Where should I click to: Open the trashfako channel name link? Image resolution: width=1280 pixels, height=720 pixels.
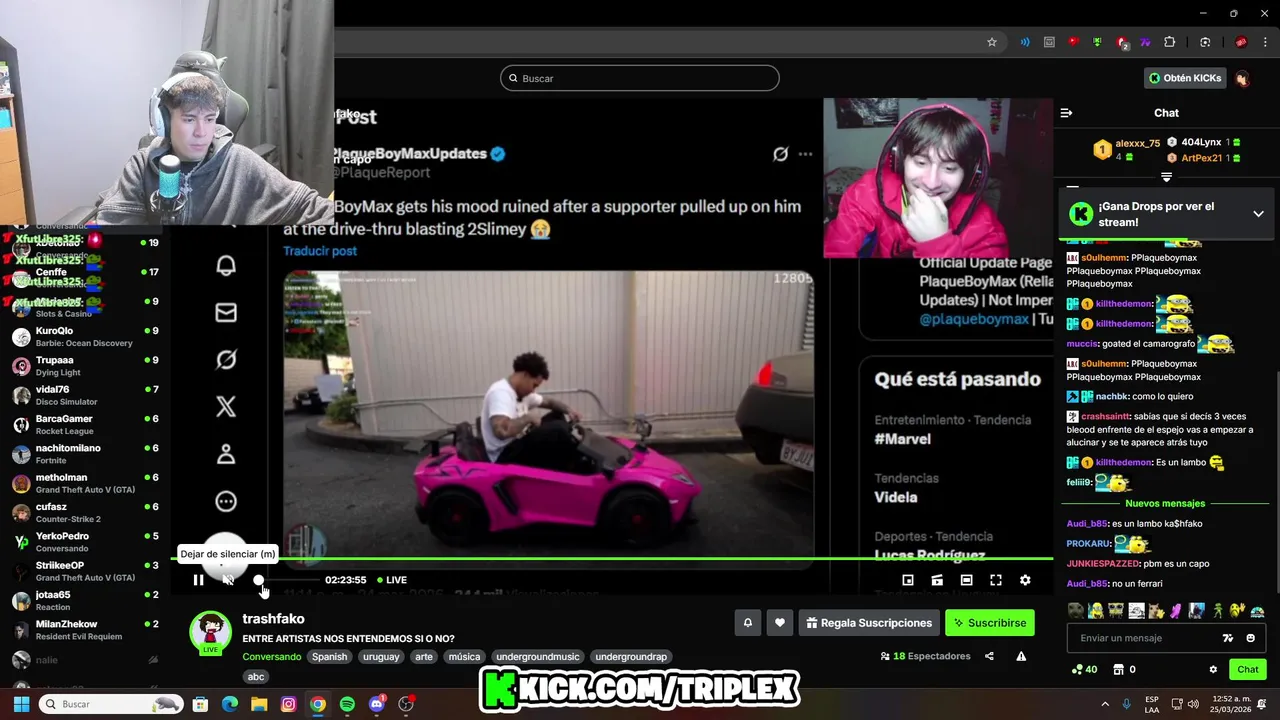(x=273, y=619)
